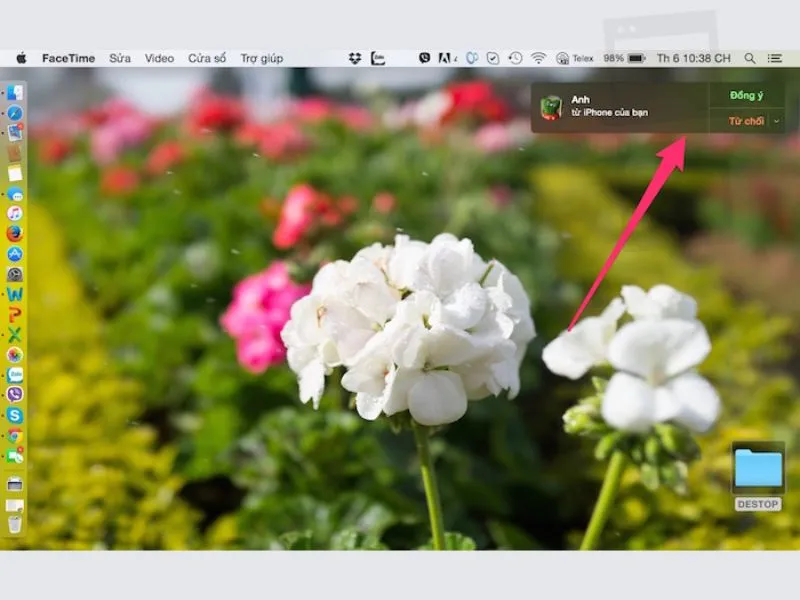Viewport: 800px width, 600px height.
Task: Select the DESTOP folder on desktop
Action: tap(758, 476)
